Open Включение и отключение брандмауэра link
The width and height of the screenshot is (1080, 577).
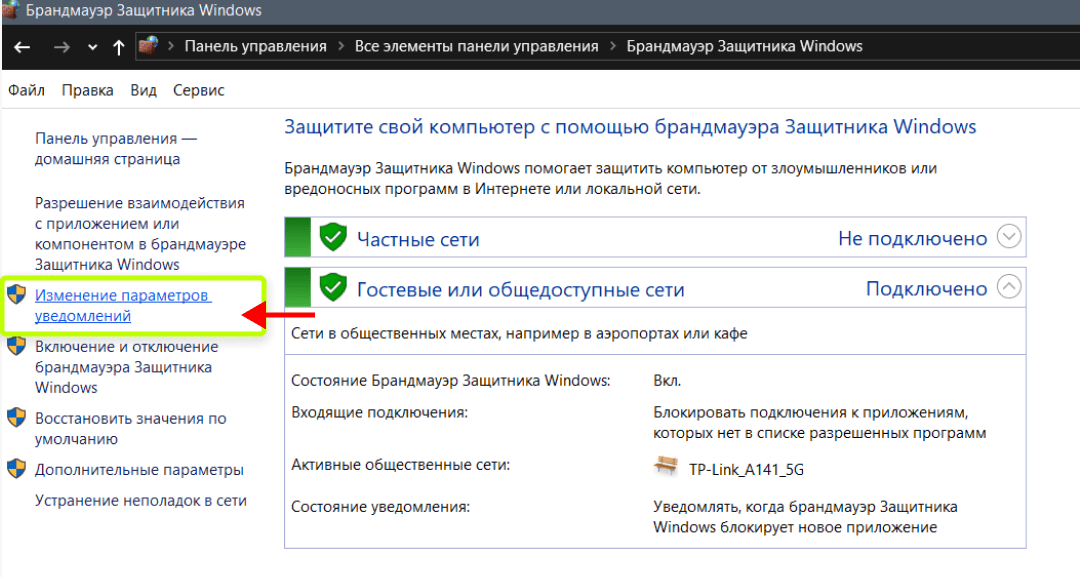point(127,367)
